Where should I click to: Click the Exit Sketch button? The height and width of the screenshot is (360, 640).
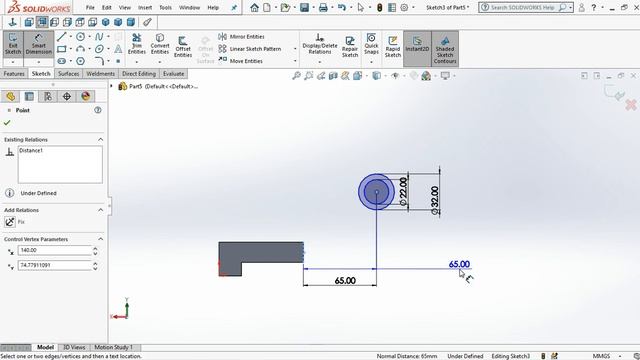(13, 44)
